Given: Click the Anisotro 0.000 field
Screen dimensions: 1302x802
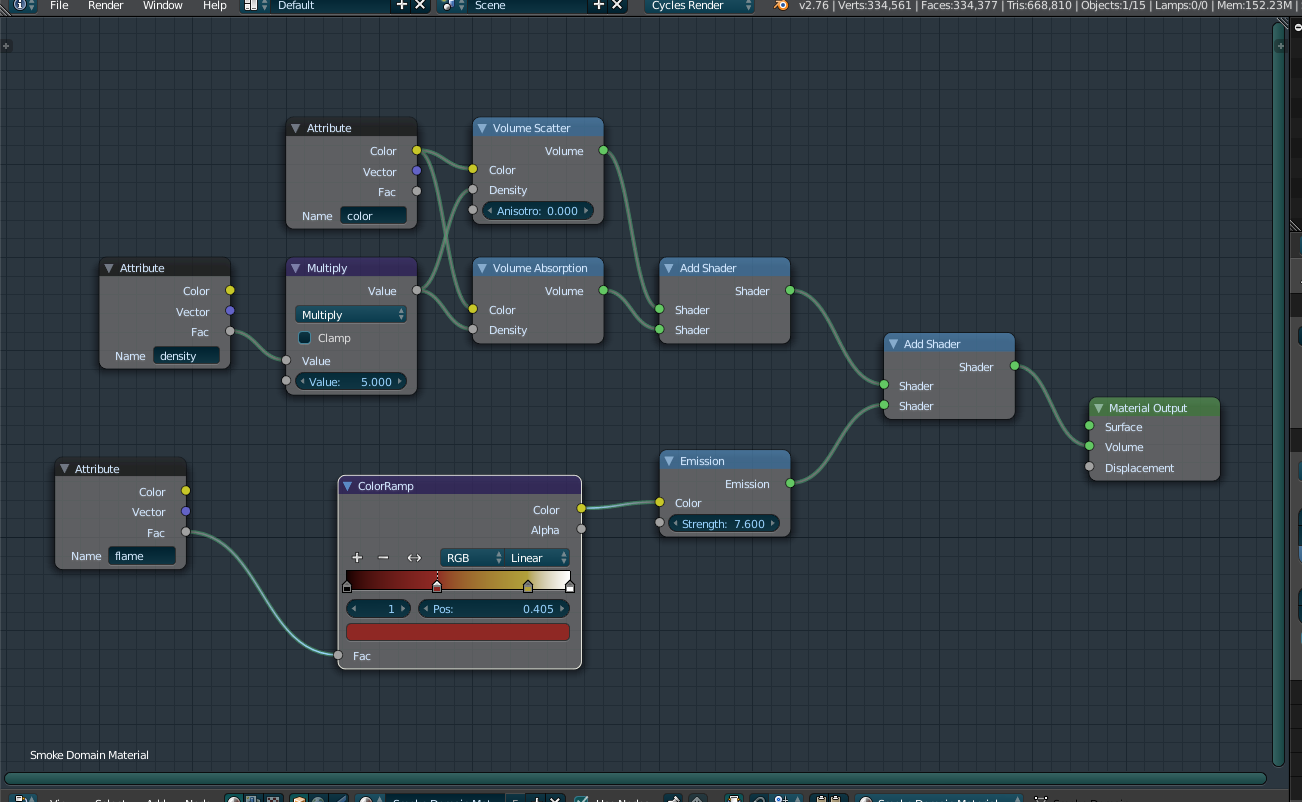Looking at the screenshot, I should (538, 210).
